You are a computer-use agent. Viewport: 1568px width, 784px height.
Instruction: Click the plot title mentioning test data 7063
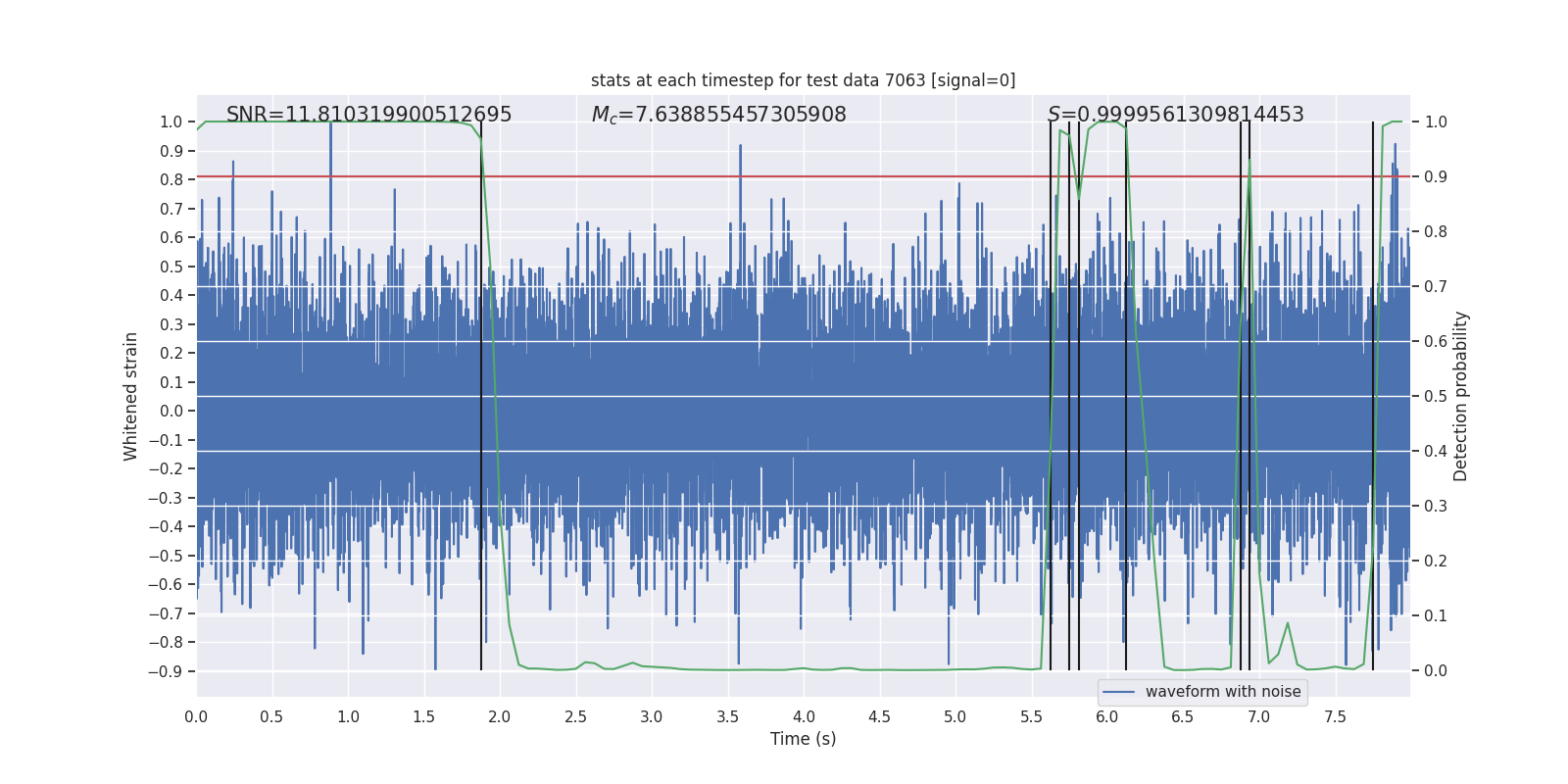tap(803, 80)
